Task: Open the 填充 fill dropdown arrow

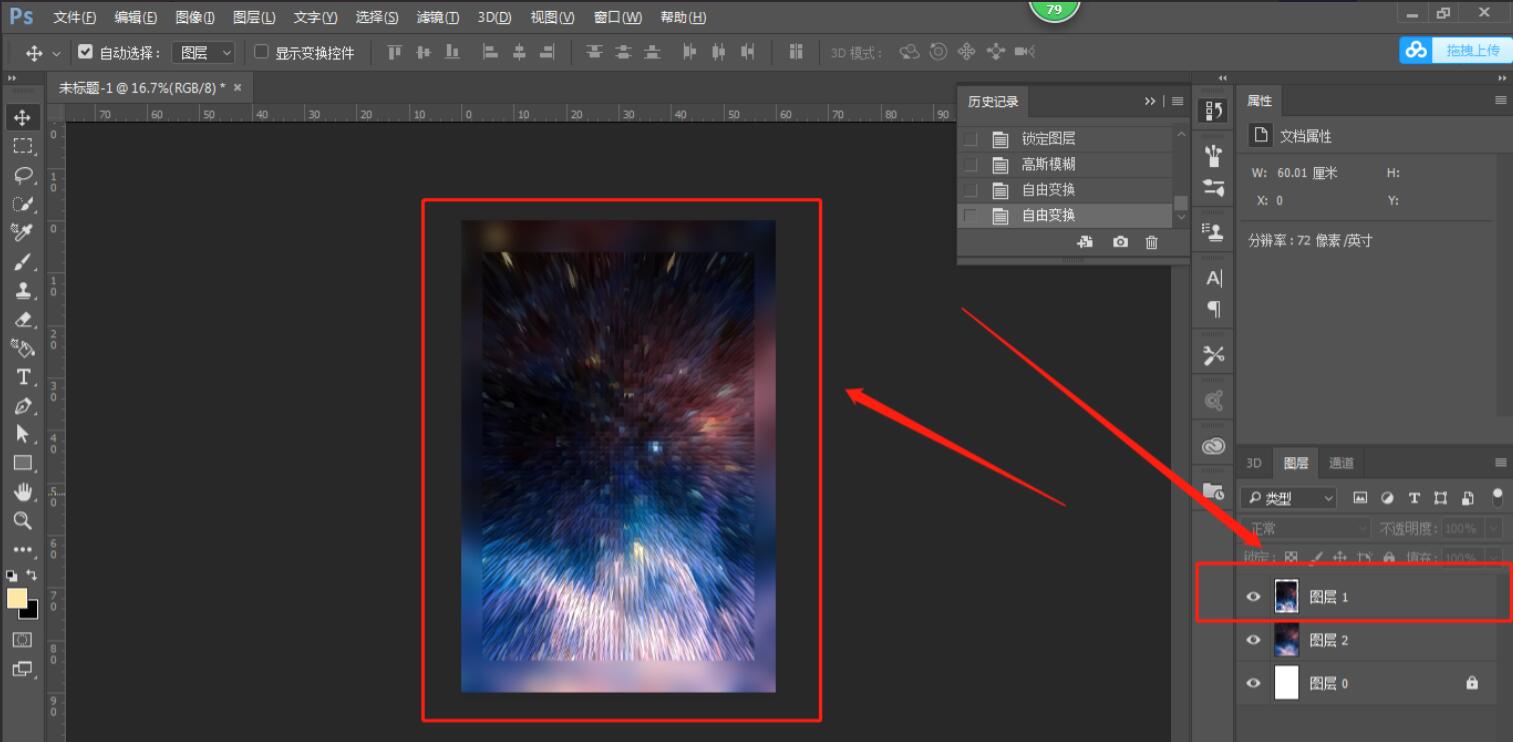Action: [1493, 557]
